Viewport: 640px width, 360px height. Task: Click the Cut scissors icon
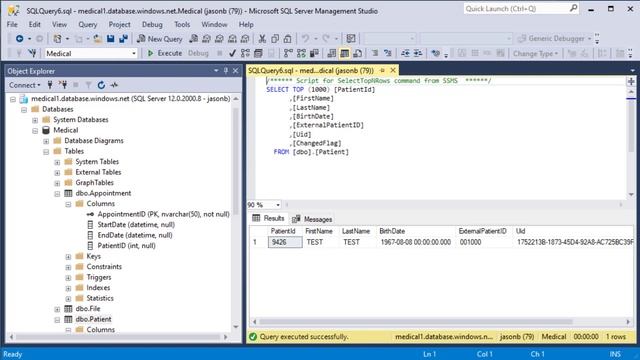[262, 39]
